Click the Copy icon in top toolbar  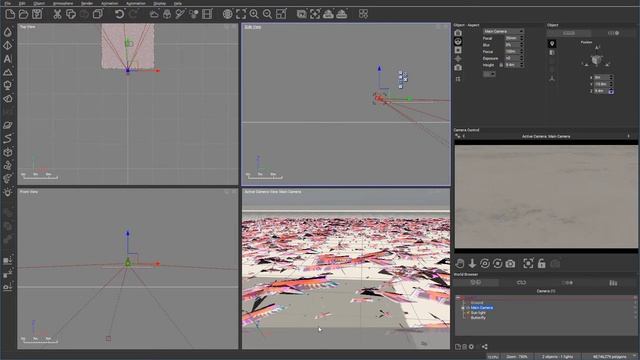(71, 14)
